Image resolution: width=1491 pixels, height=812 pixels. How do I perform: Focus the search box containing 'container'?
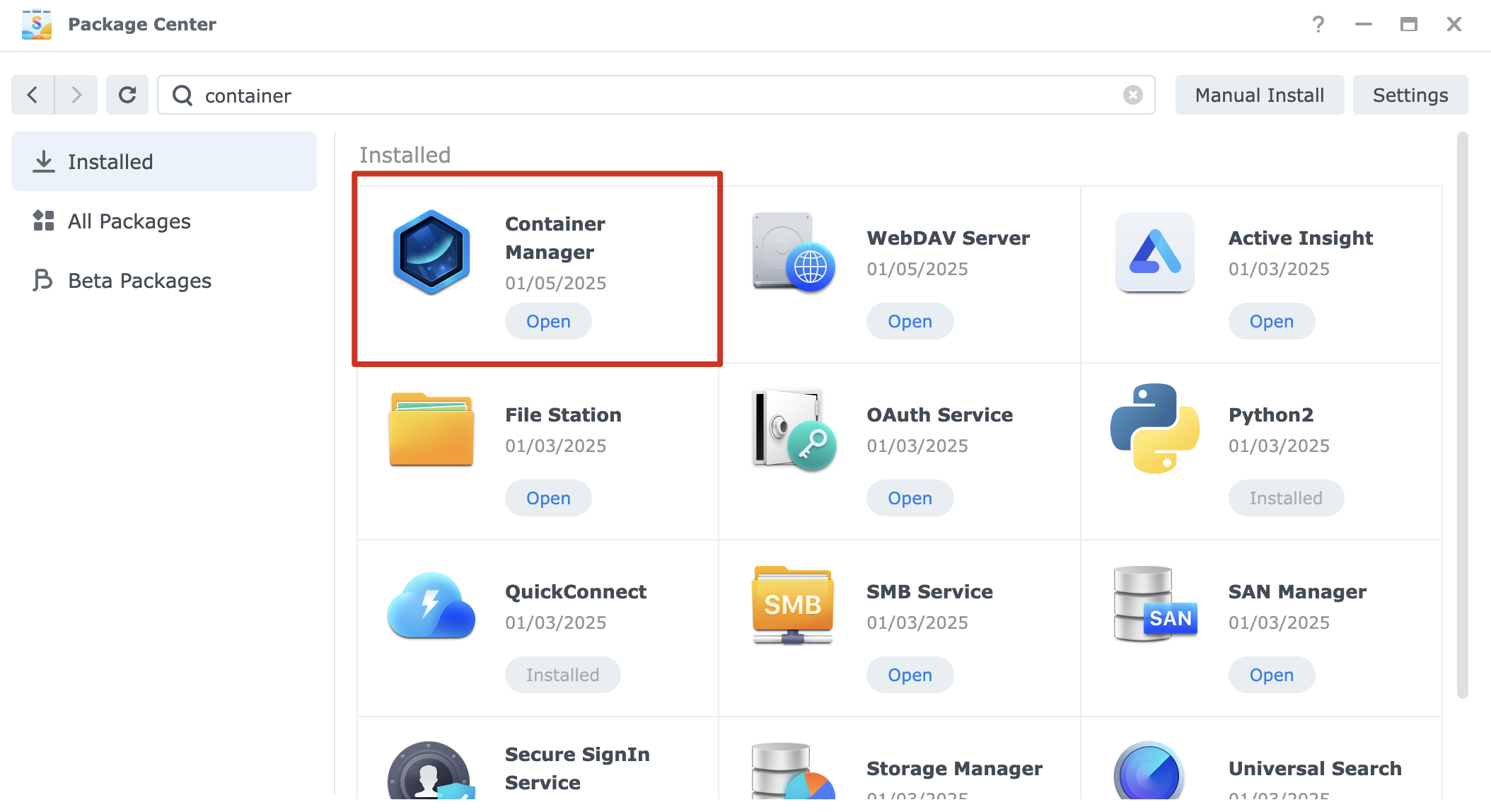click(x=656, y=95)
